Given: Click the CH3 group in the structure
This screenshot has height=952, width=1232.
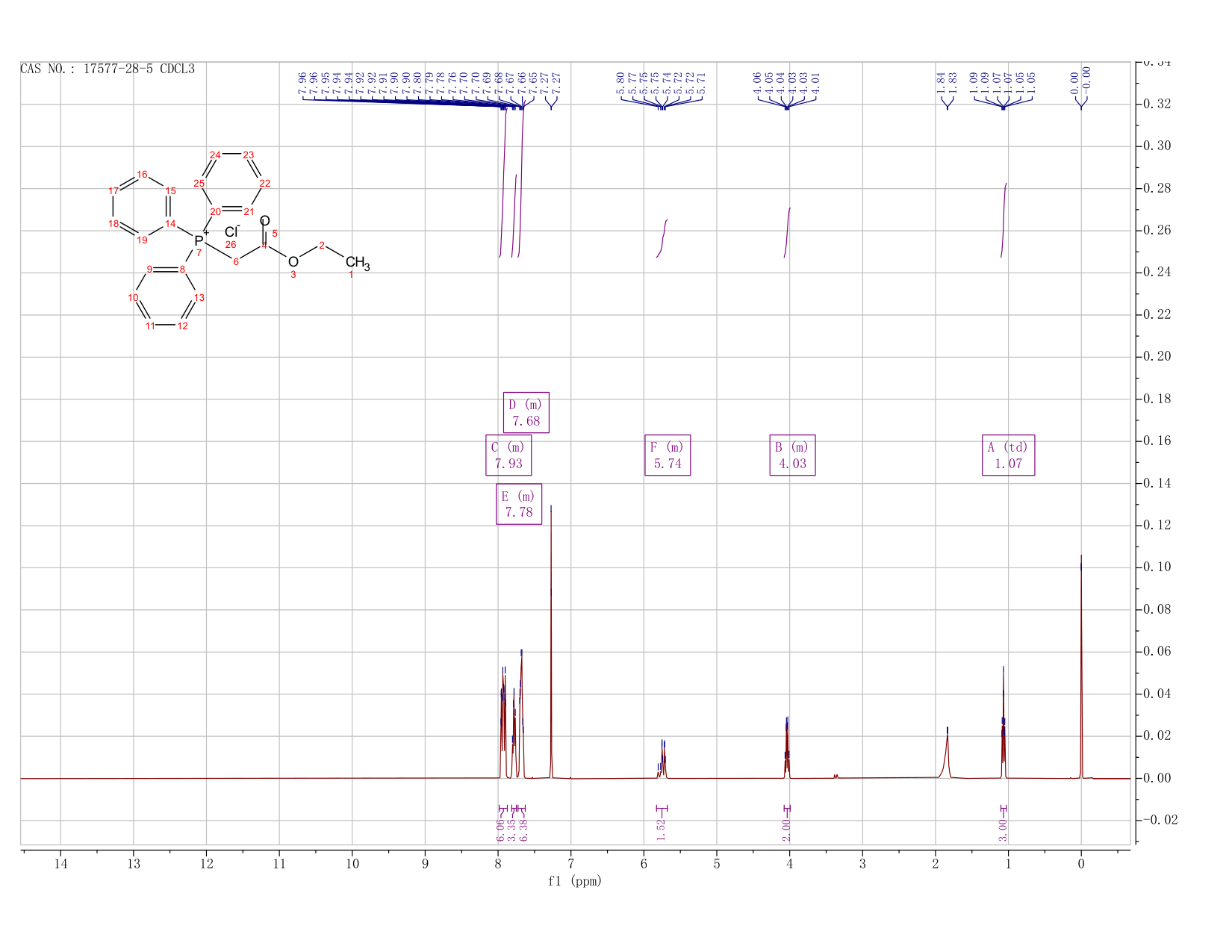Looking at the screenshot, I should [x=357, y=263].
